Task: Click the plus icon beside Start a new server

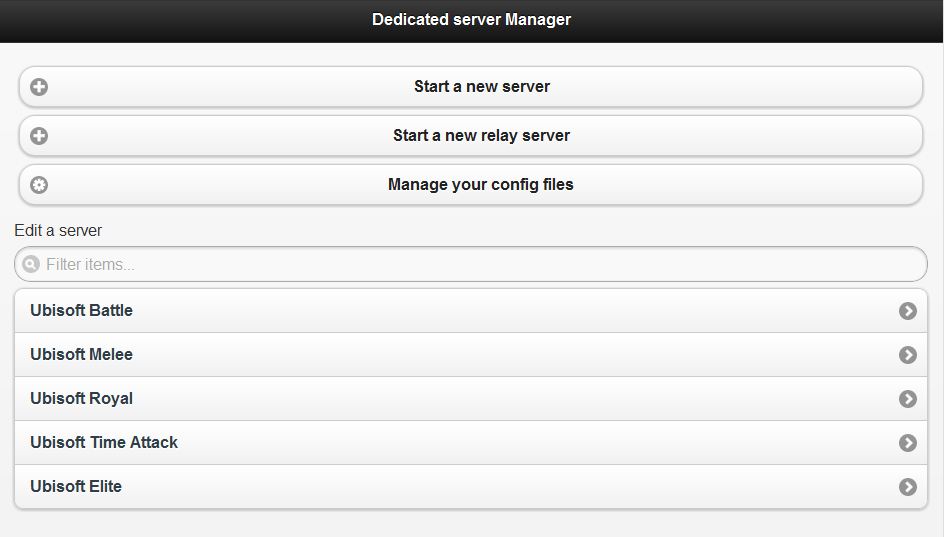Action: point(39,87)
